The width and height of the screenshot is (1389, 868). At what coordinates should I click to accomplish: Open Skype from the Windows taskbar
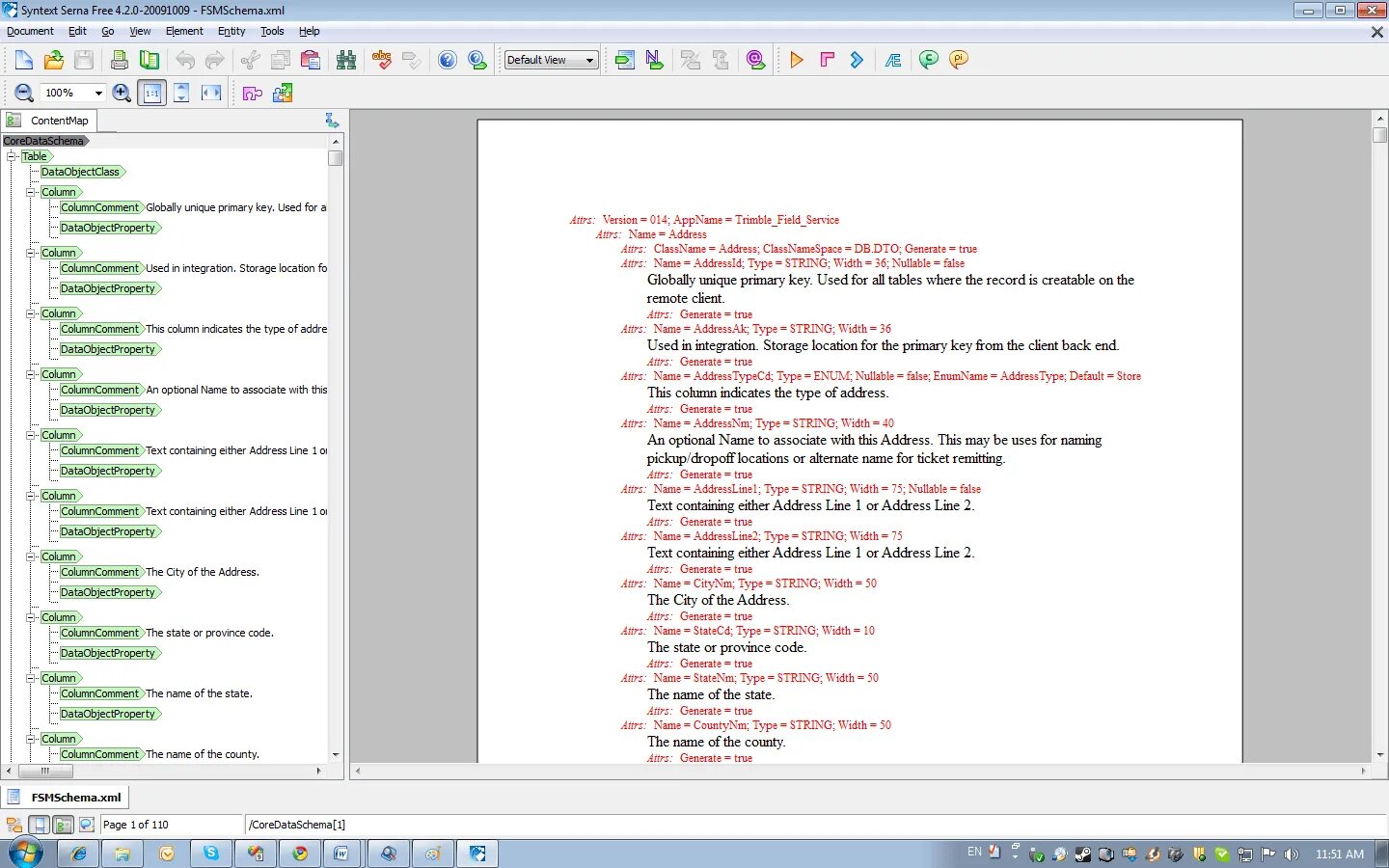pyautogui.click(x=211, y=854)
